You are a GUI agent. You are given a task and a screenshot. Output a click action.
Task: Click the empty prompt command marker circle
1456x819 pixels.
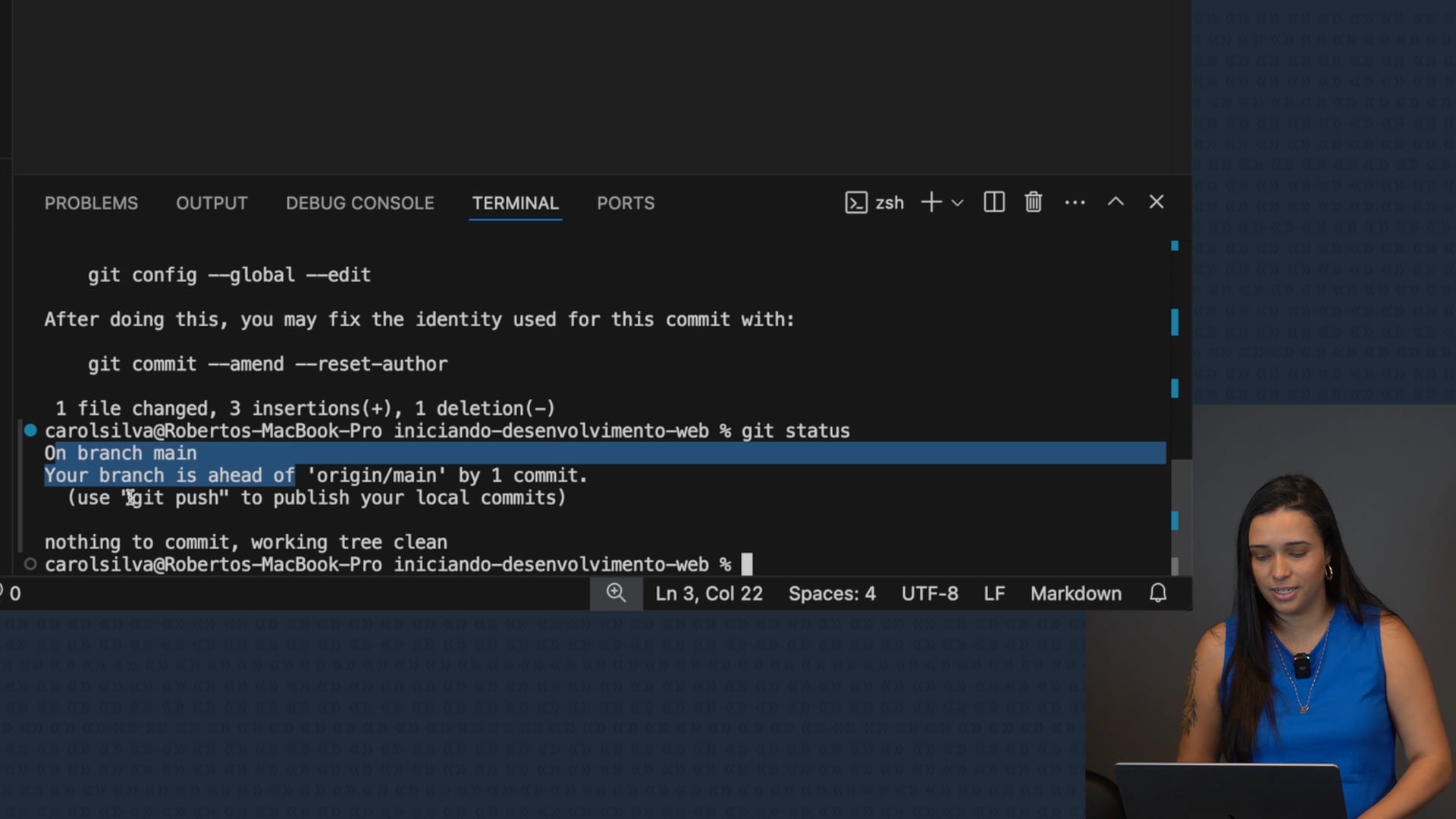pyautogui.click(x=30, y=564)
